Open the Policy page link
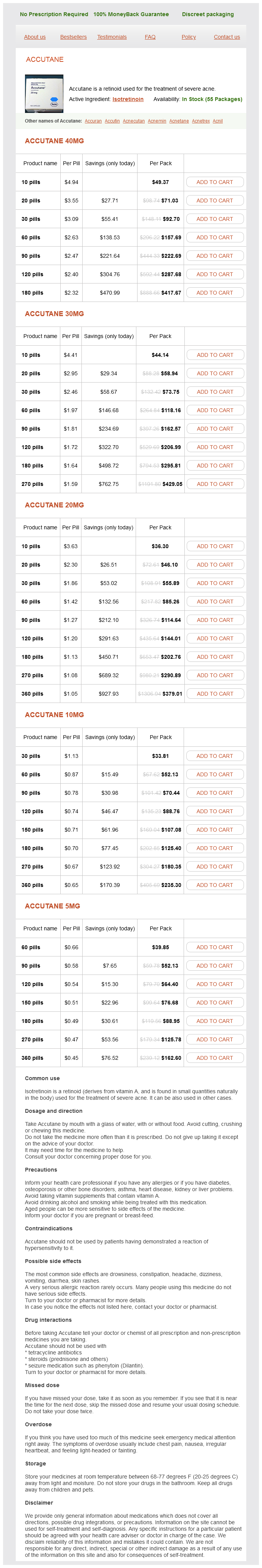 click(189, 37)
